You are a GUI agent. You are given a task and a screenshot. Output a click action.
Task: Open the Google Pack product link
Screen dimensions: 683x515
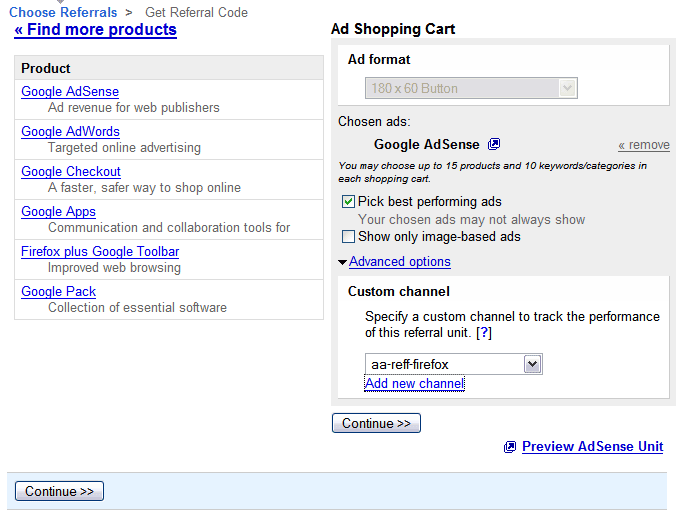coord(58,291)
